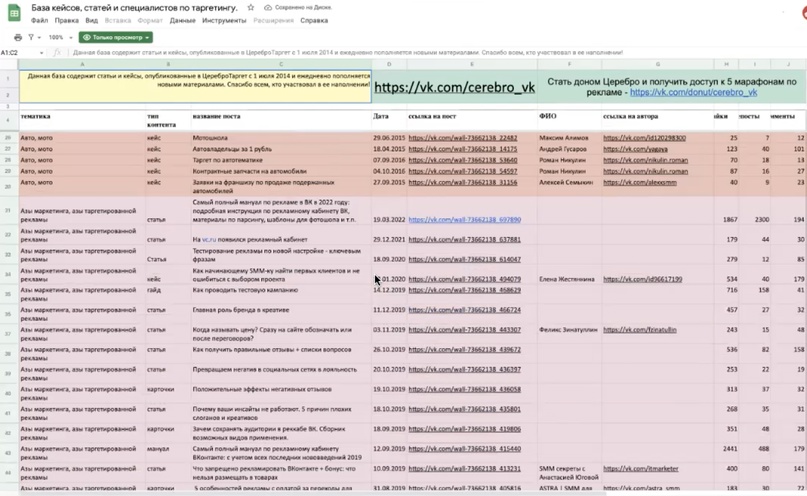
Task: Open the Правка menu
Action: pos(66,21)
